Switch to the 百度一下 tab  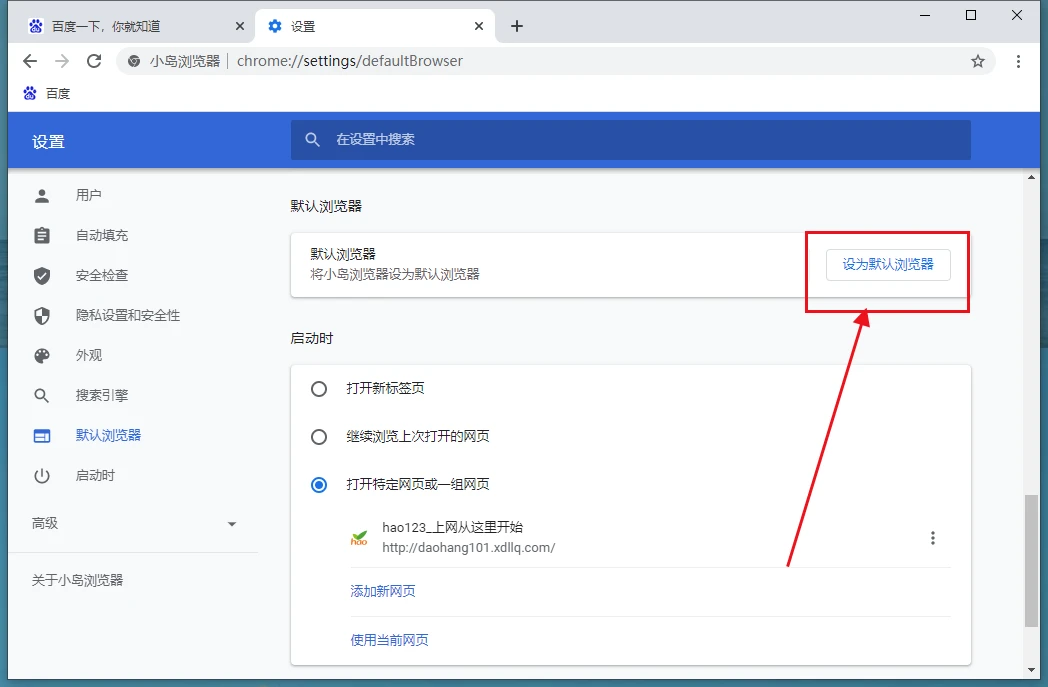pyautogui.click(x=136, y=26)
